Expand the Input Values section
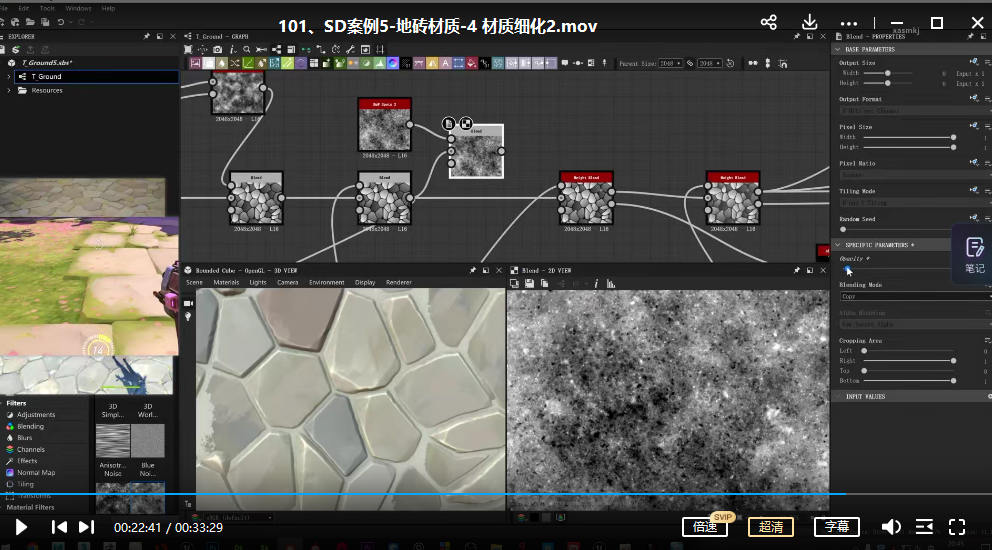 click(838, 396)
